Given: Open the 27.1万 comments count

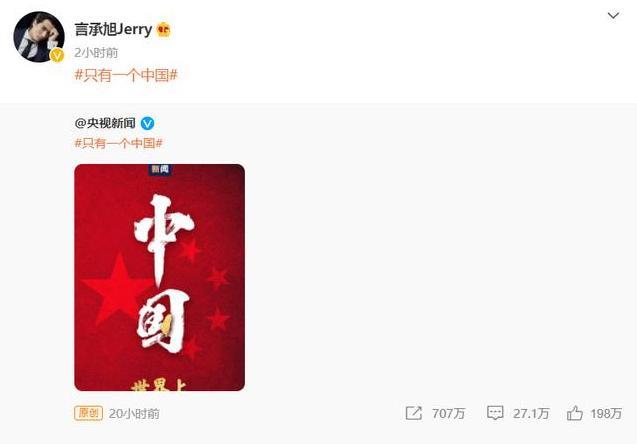Looking at the screenshot, I should pos(531,414).
